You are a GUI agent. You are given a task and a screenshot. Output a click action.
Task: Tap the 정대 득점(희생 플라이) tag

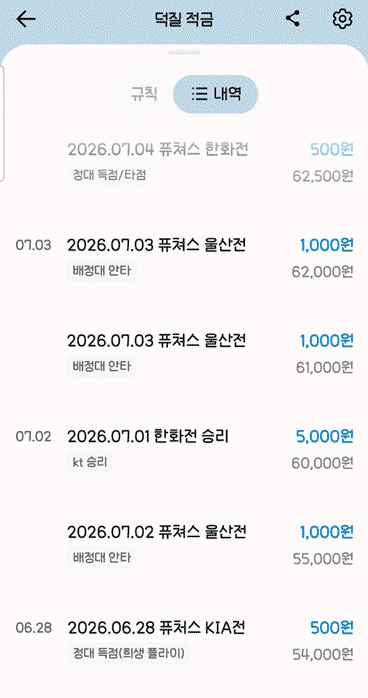tap(129, 653)
